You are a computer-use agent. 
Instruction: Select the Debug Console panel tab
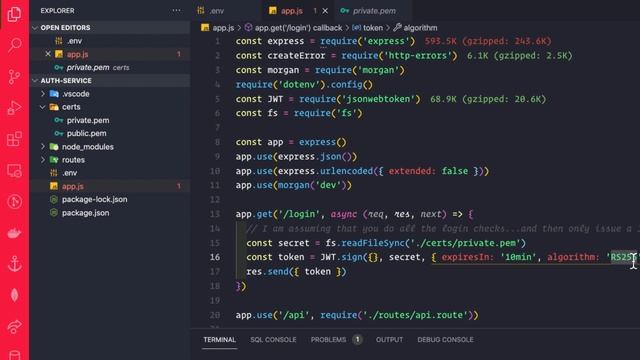(x=445, y=340)
